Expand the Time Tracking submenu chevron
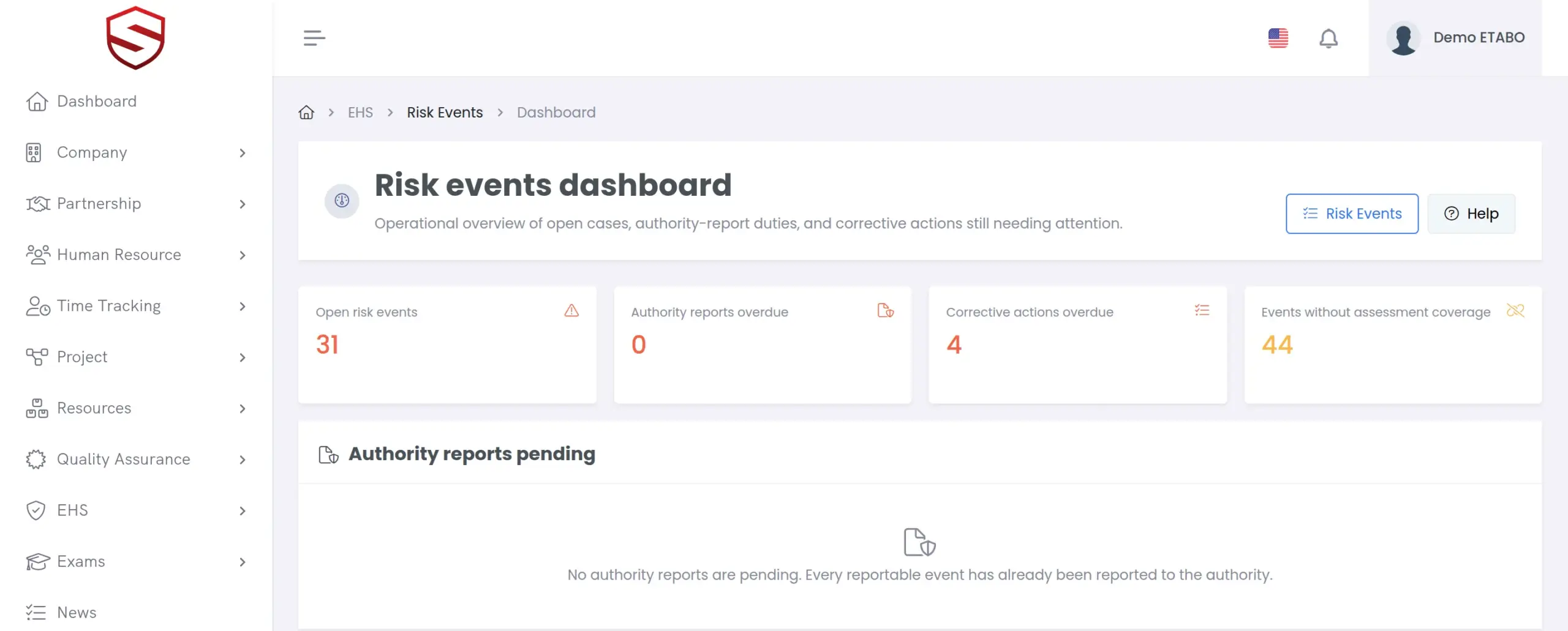The height and width of the screenshot is (631, 1568). coord(243,307)
